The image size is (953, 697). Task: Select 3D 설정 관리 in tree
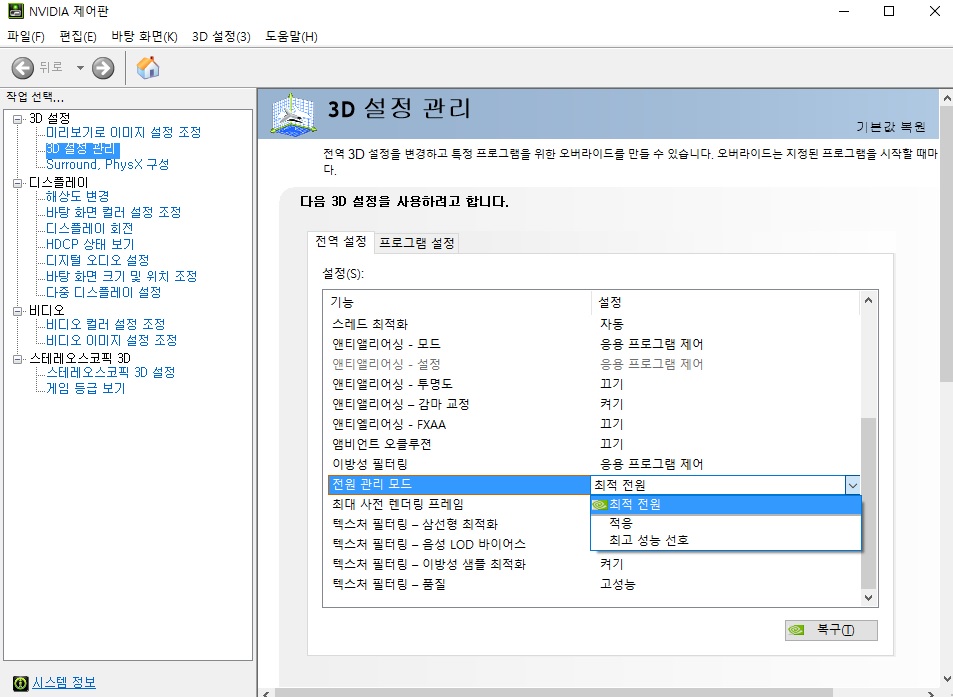(83, 148)
